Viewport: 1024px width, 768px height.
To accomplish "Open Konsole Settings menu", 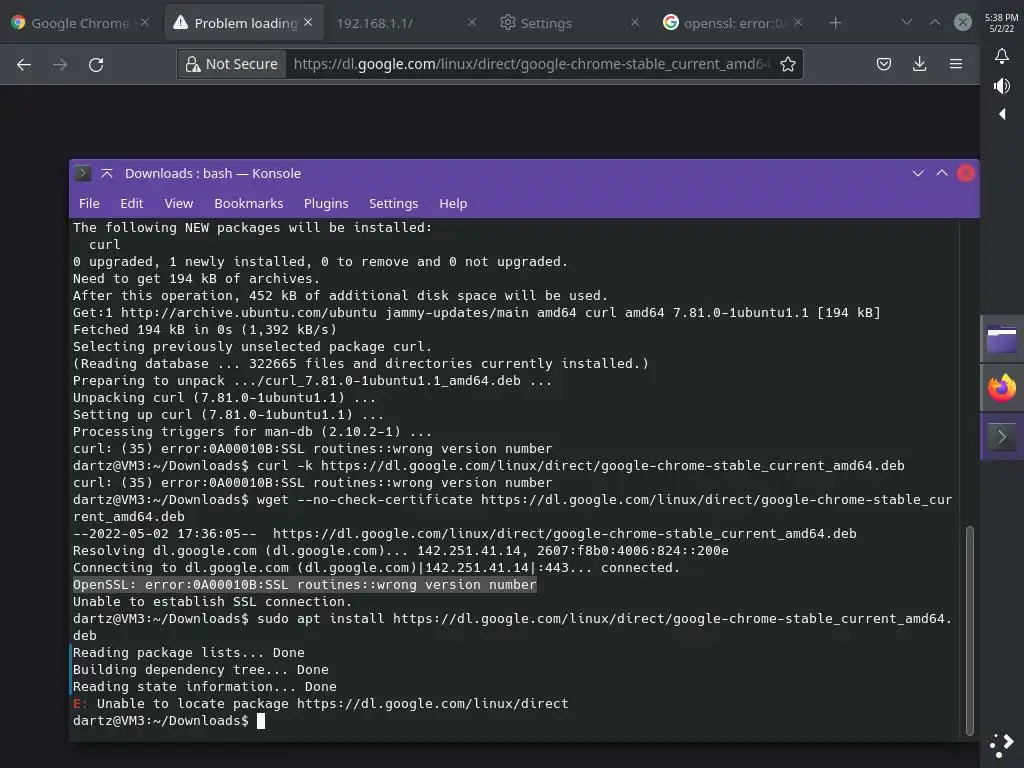I will [393, 204].
